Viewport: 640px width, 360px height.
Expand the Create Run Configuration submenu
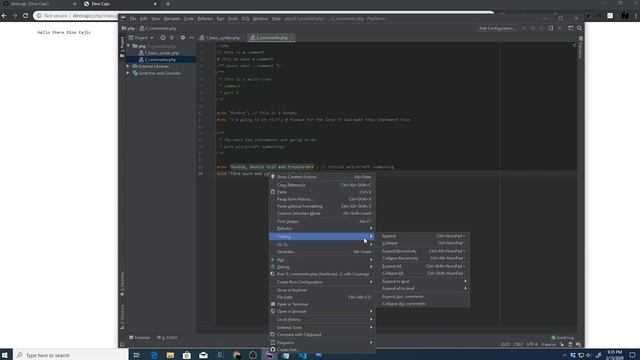[x=322, y=282]
